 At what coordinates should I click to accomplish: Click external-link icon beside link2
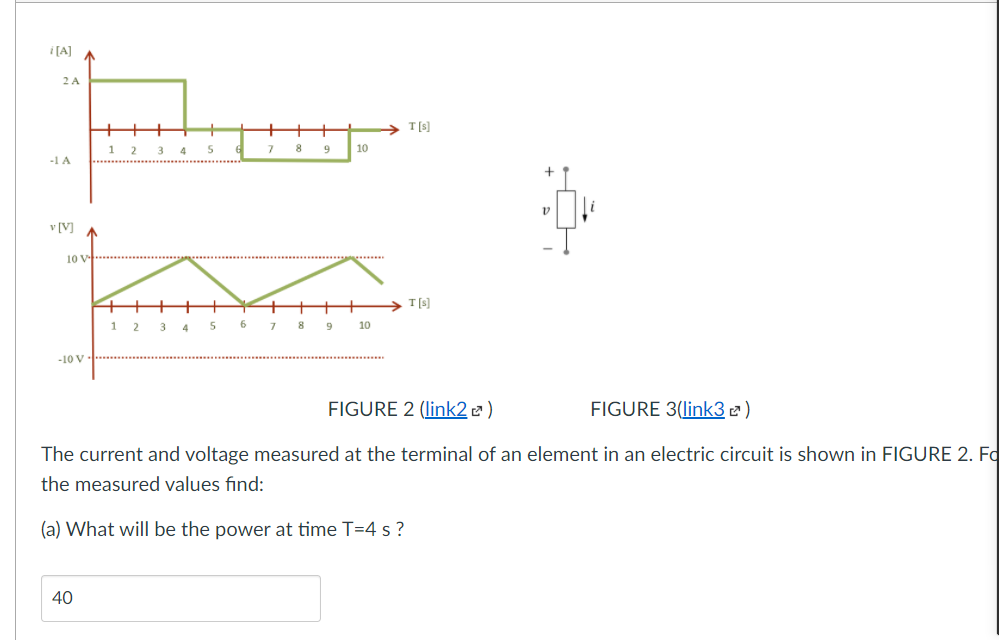tap(478, 411)
